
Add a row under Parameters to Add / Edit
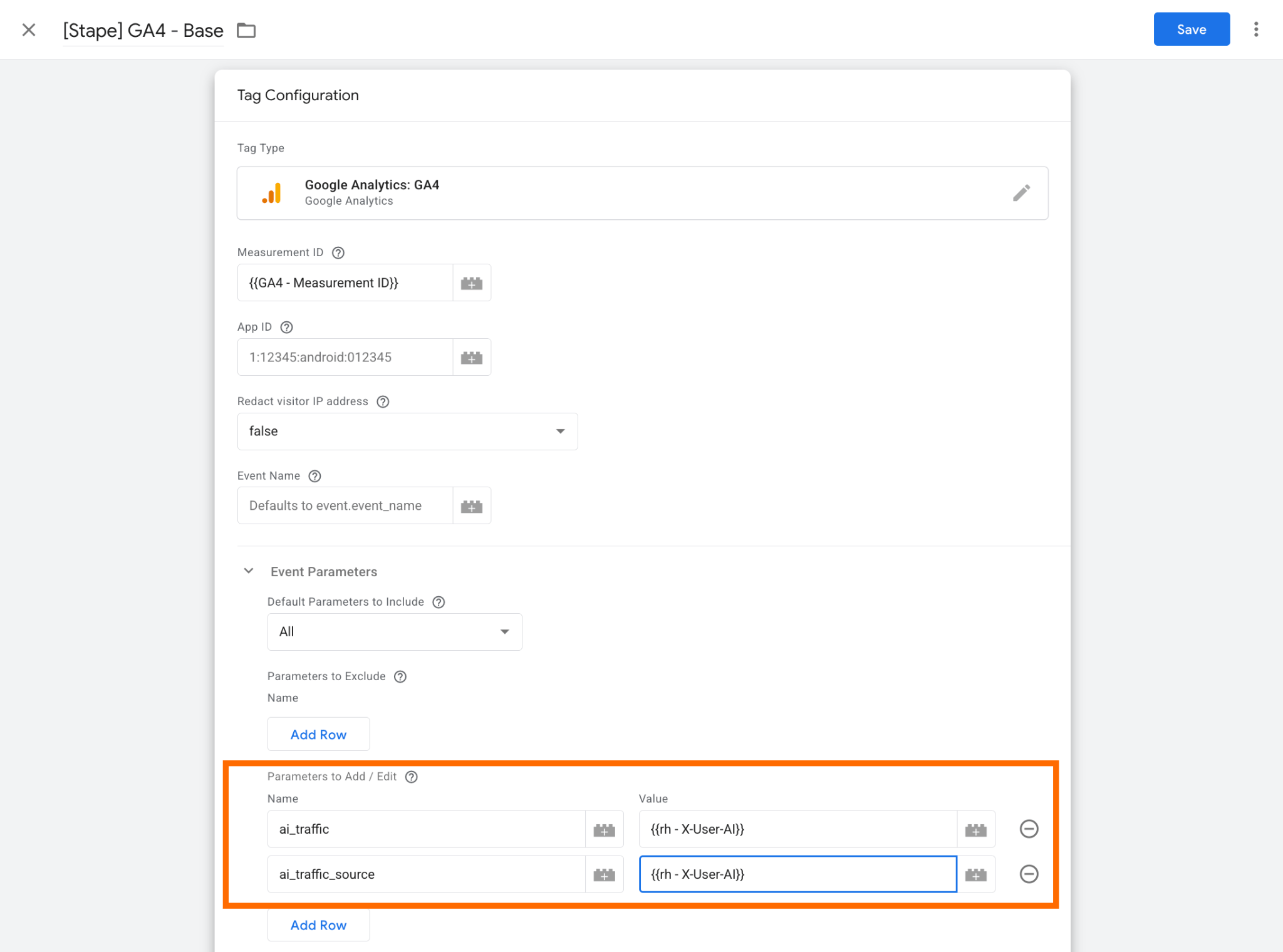click(318, 924)
